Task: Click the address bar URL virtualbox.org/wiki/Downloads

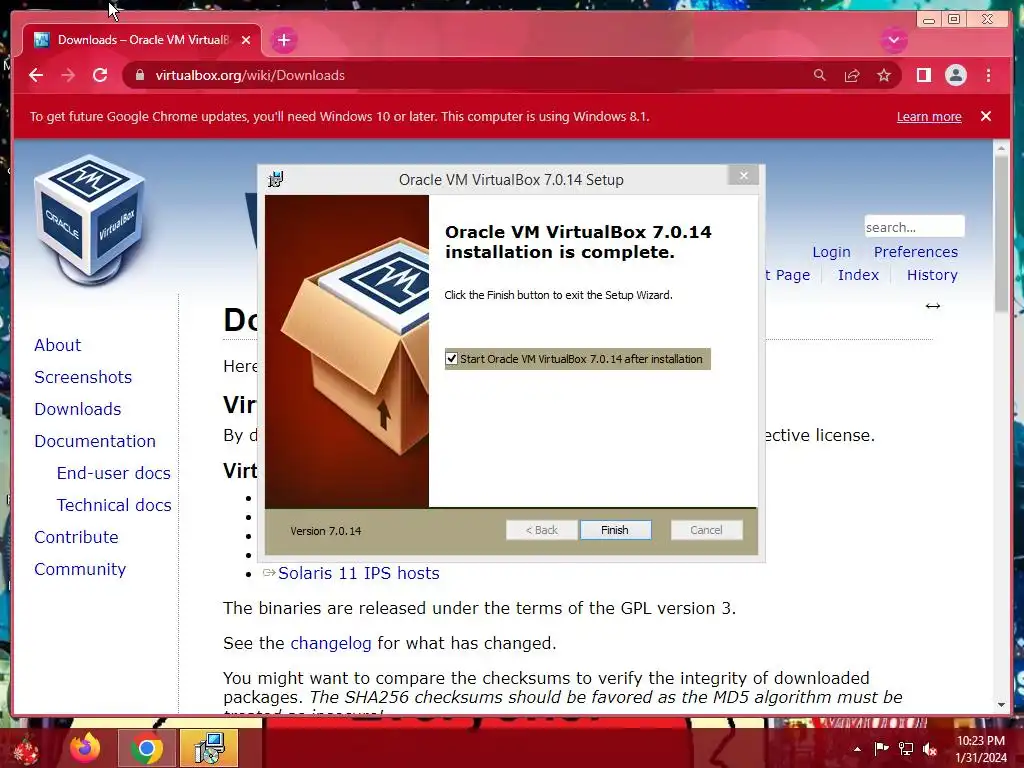Action: click(249, 75)
